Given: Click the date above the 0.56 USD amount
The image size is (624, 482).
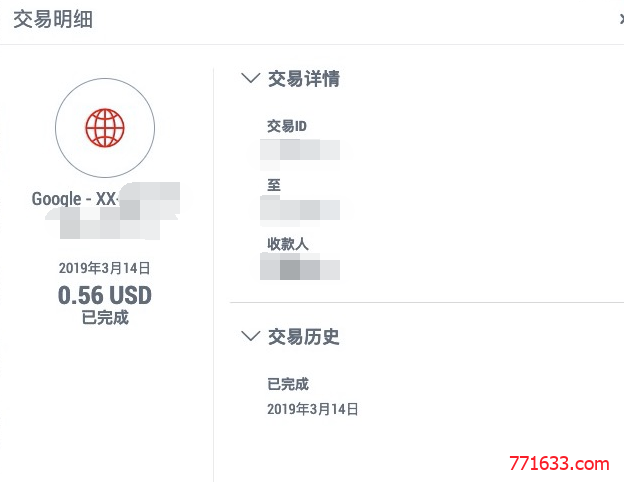Looking at the screenshot, I should pyautogui.click(x=104, y=268).
